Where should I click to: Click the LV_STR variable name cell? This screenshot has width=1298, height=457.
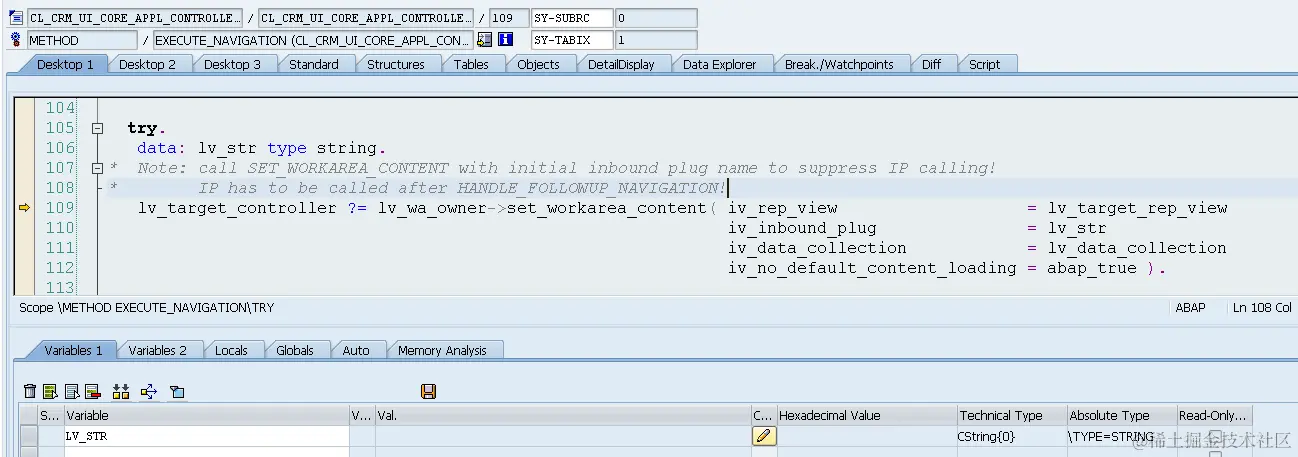click(x=206, y=436)
